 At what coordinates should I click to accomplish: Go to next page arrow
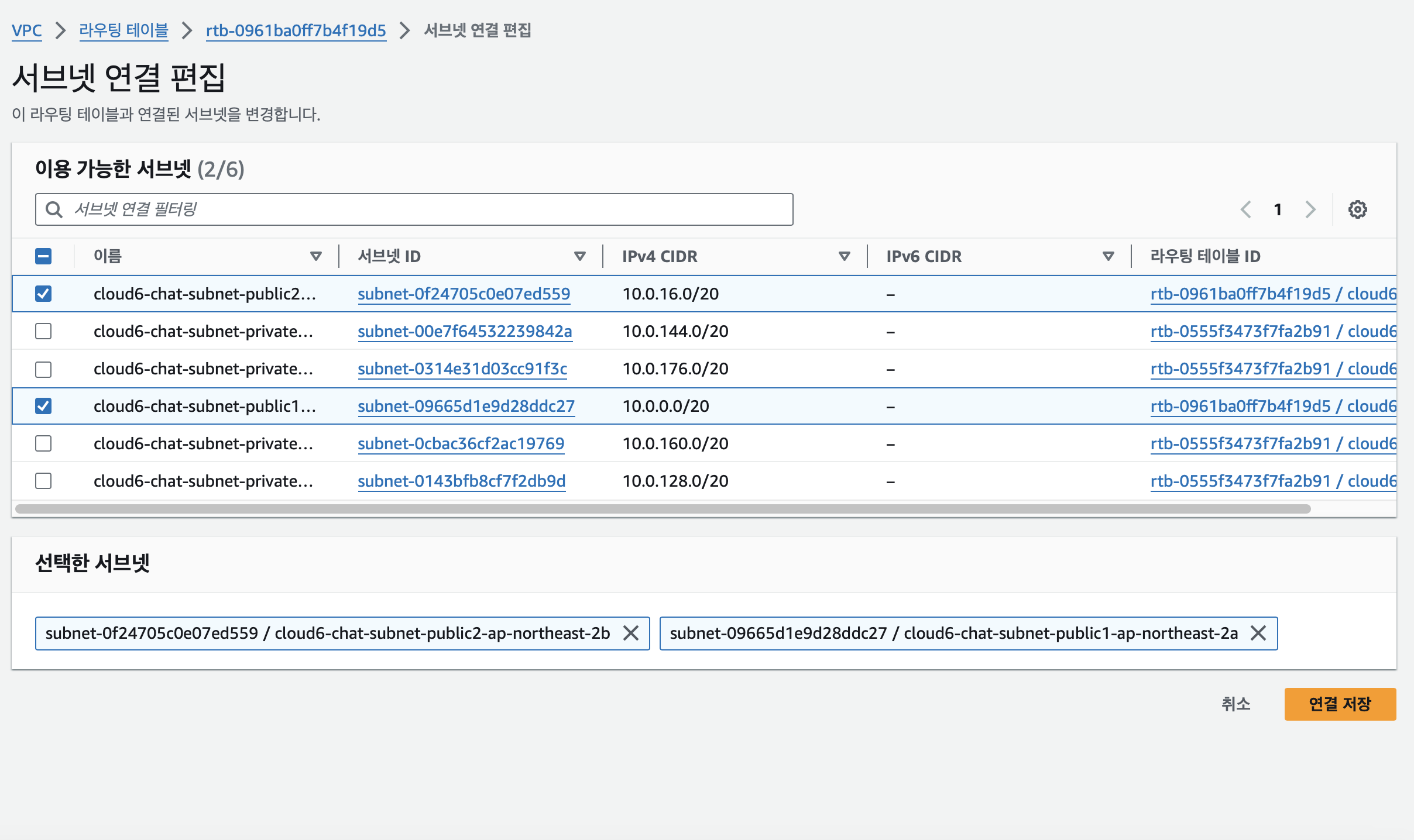(x=1310, y=209)
